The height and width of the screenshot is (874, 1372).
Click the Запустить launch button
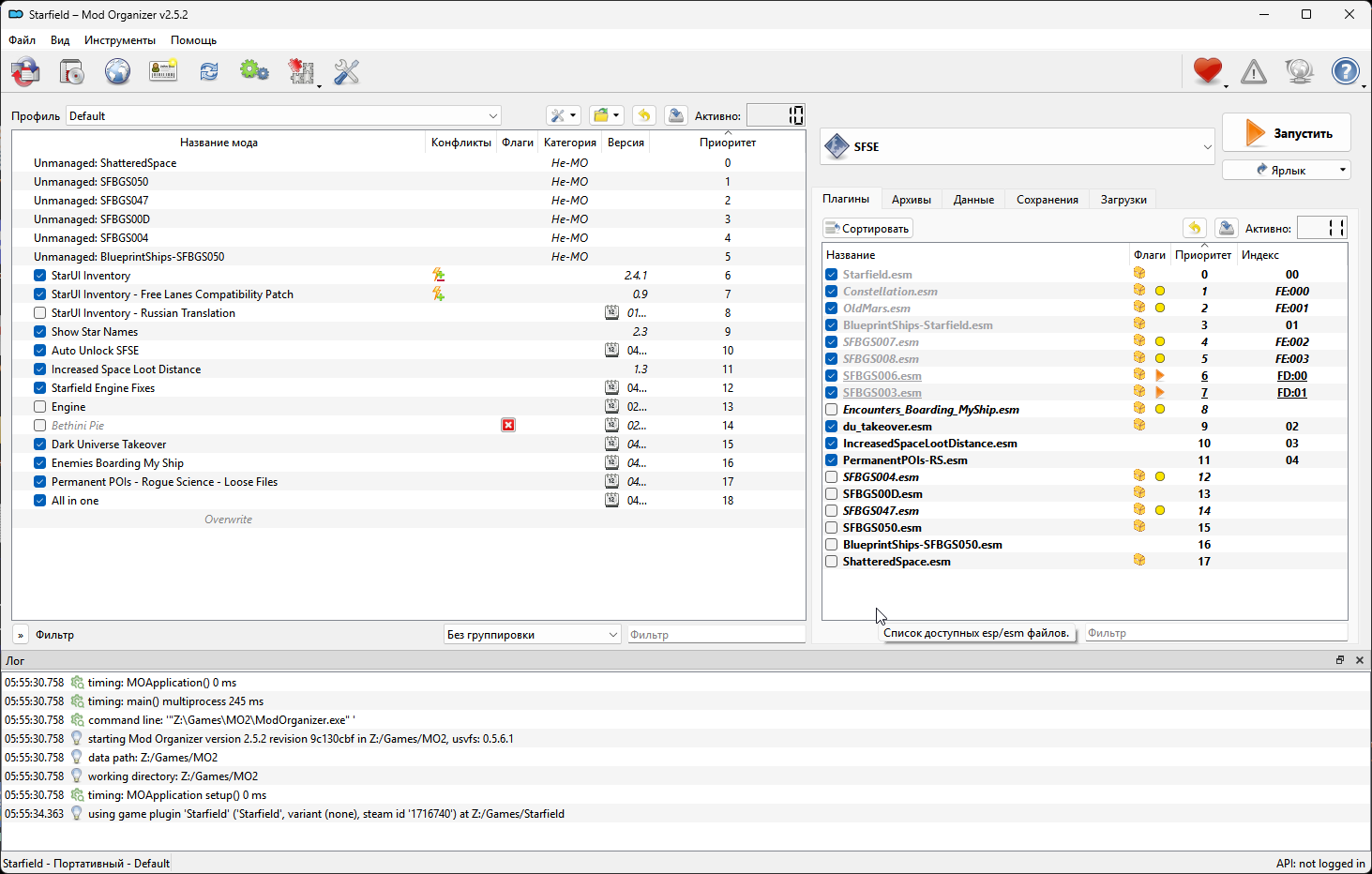click(x=1287, y=133)
